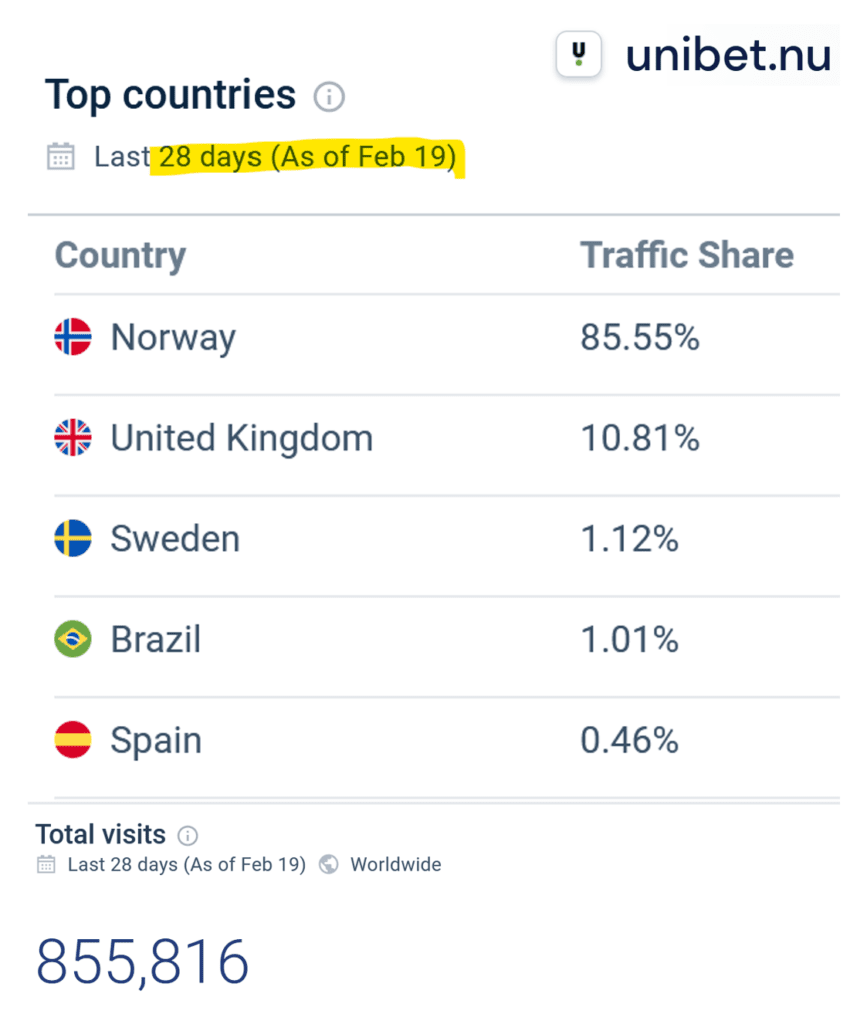Open the Top countries info tooltip
Screen dimensions: 867x1024
click(x=330, y=97)
